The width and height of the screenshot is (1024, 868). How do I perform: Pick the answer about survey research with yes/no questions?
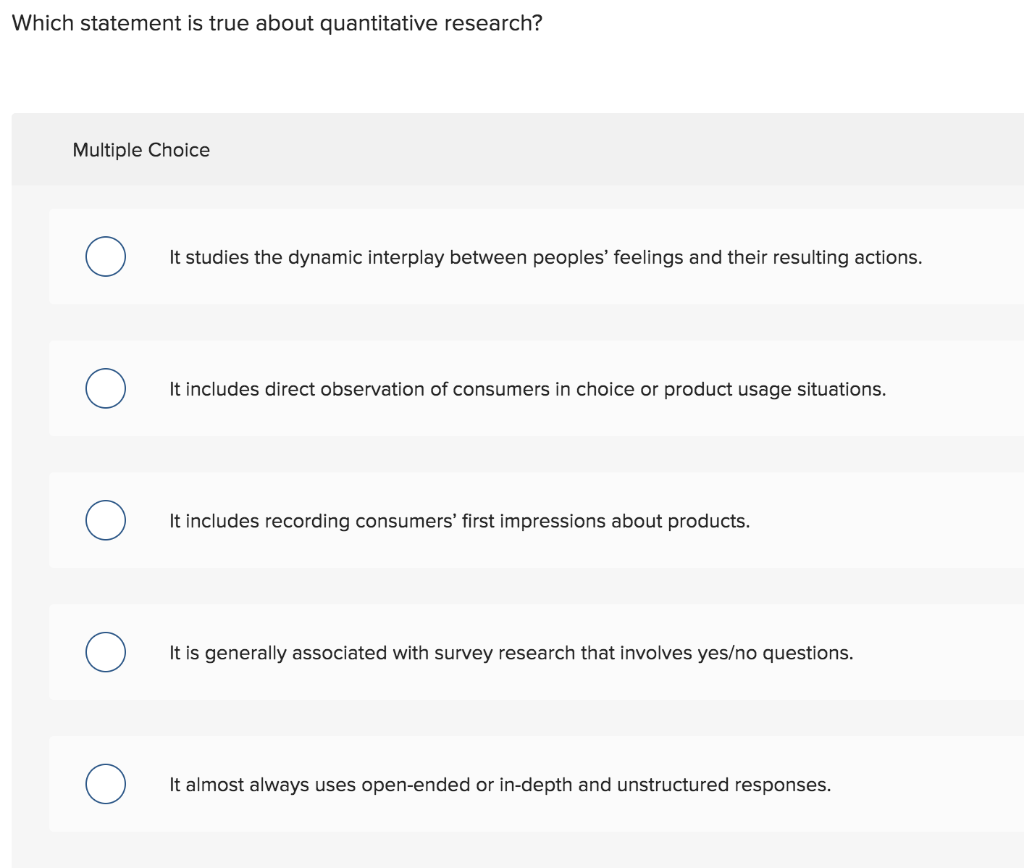point(510,652)
